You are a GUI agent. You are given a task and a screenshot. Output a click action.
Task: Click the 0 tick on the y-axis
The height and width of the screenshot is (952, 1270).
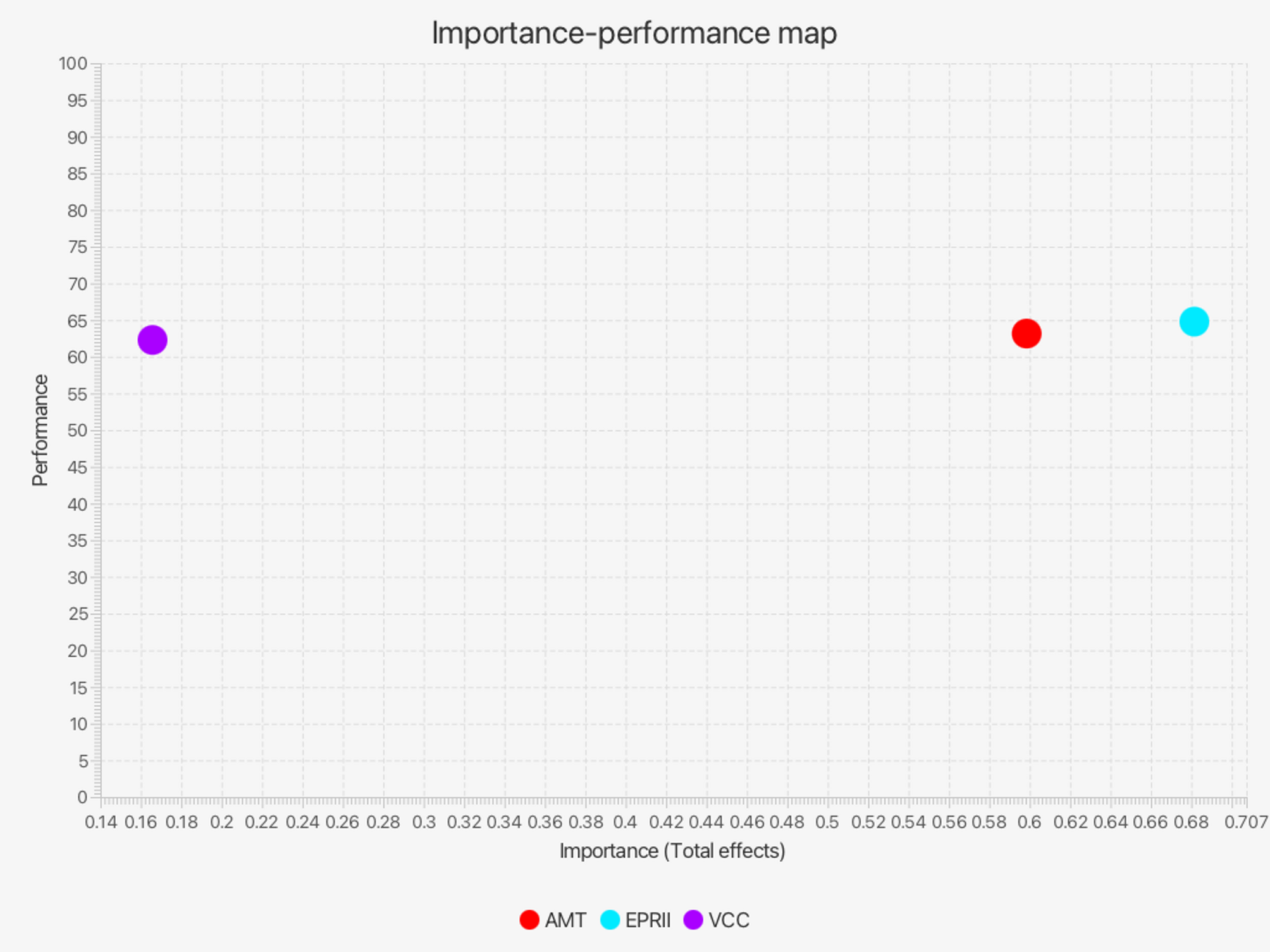82,797
